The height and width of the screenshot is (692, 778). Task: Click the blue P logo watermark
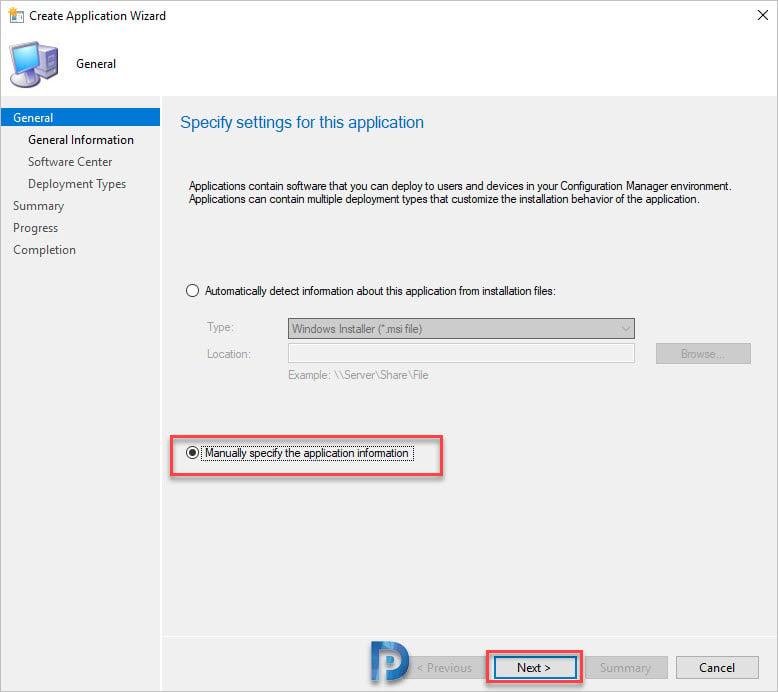(389, 660)
